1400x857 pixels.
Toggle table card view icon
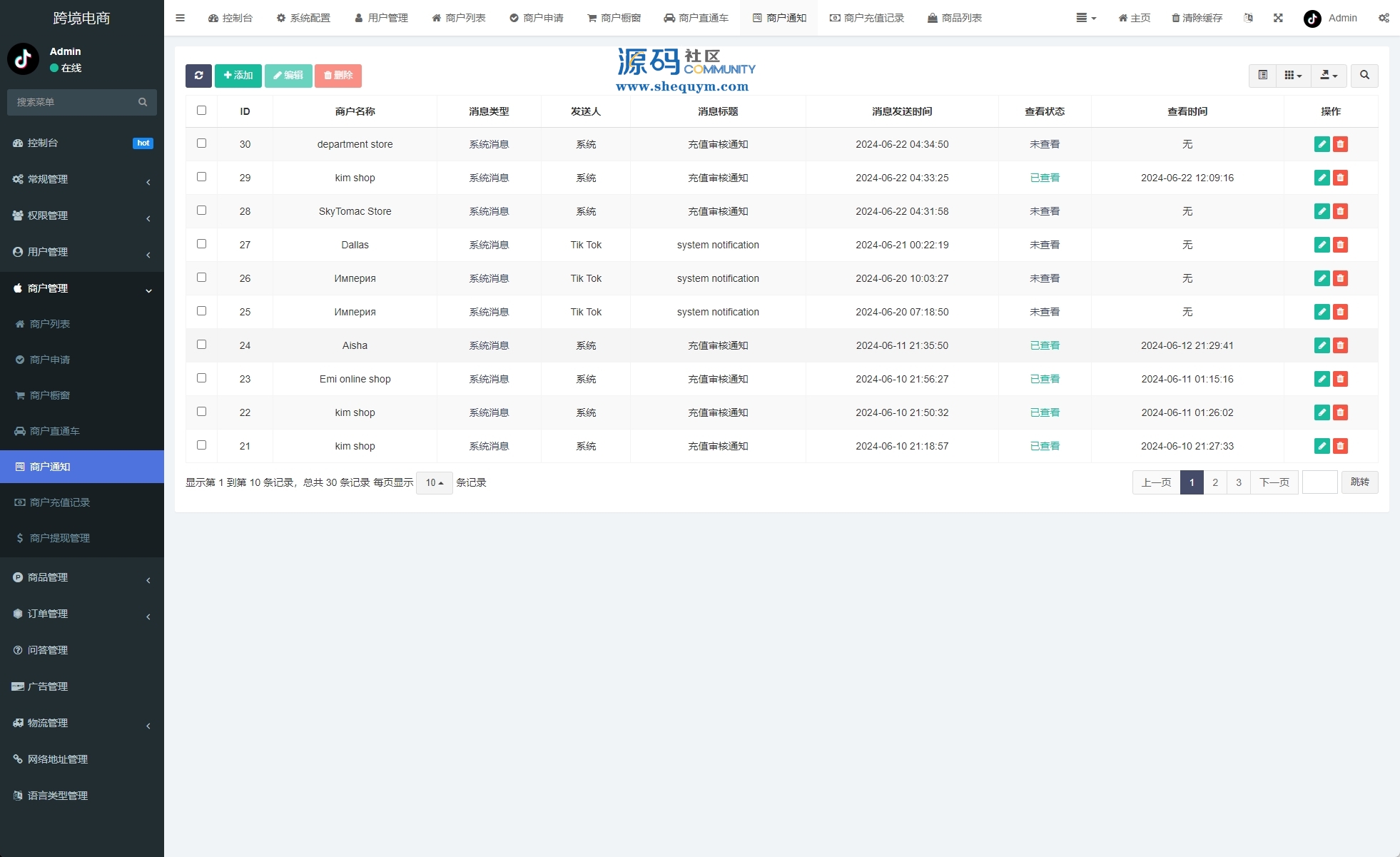[1262, 76]
